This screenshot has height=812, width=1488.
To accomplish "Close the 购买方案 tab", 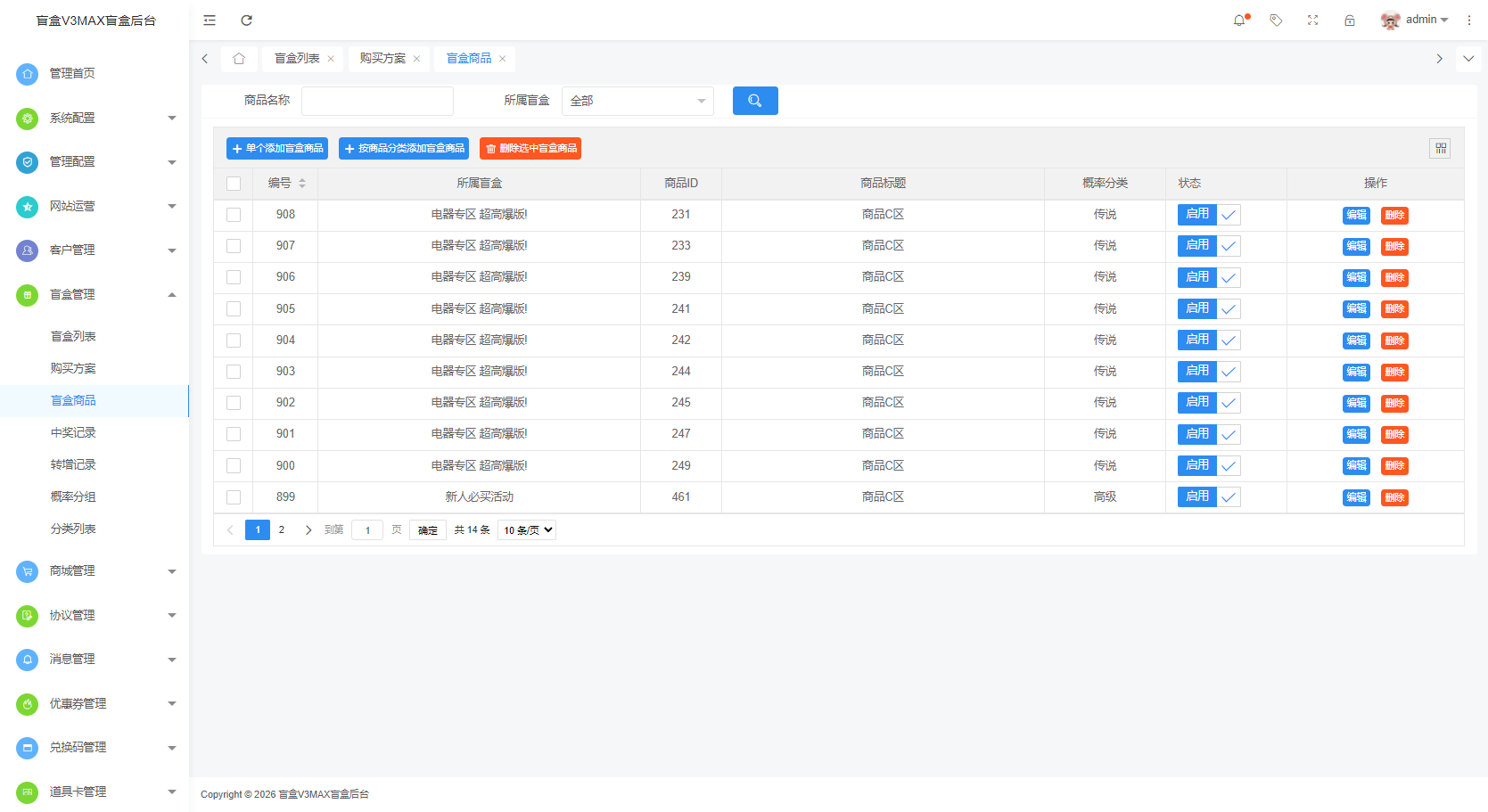I will [x=416, y=59].
